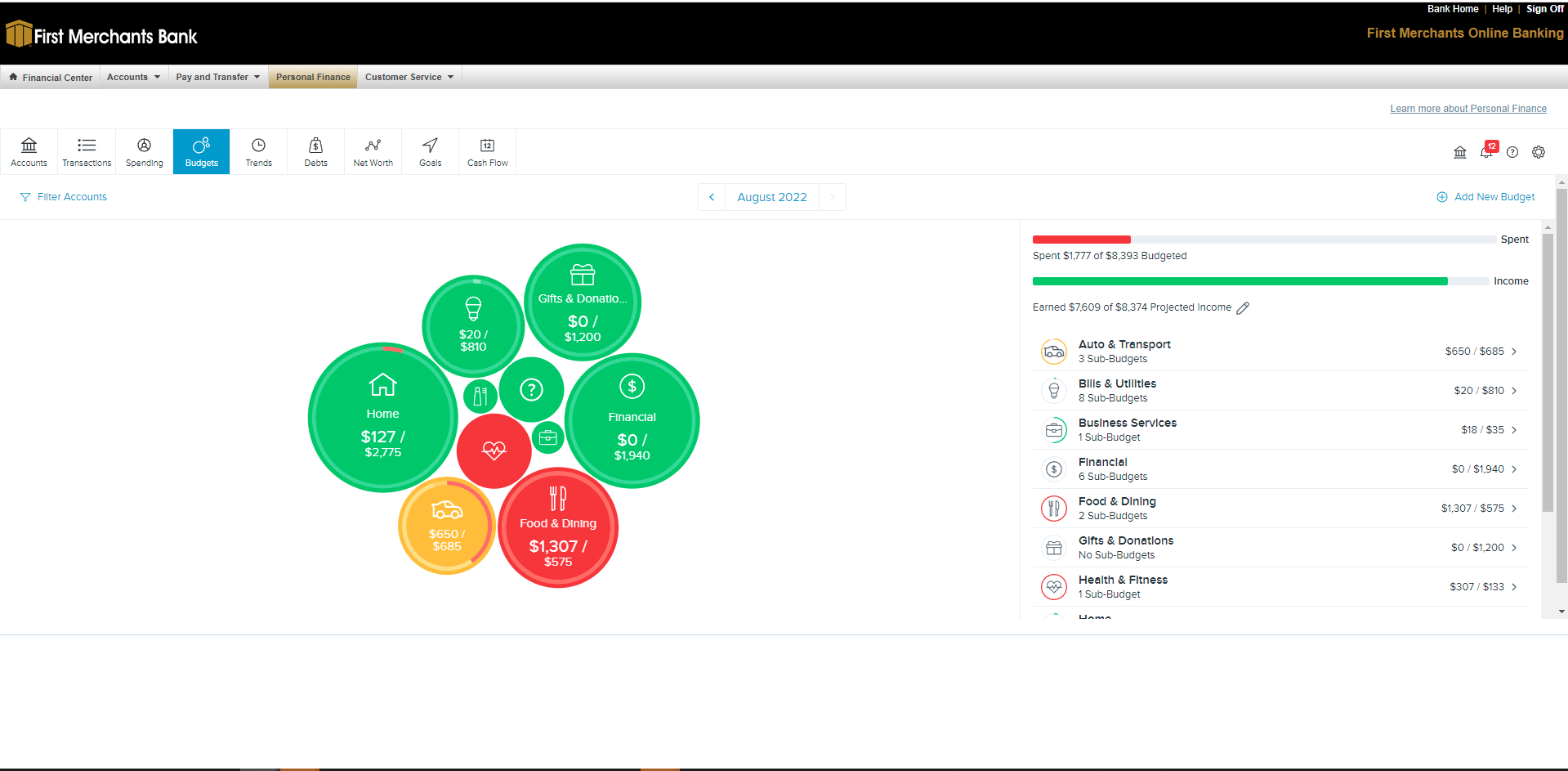Click the Gifts & Donations budget bubble

click(583, 303)
